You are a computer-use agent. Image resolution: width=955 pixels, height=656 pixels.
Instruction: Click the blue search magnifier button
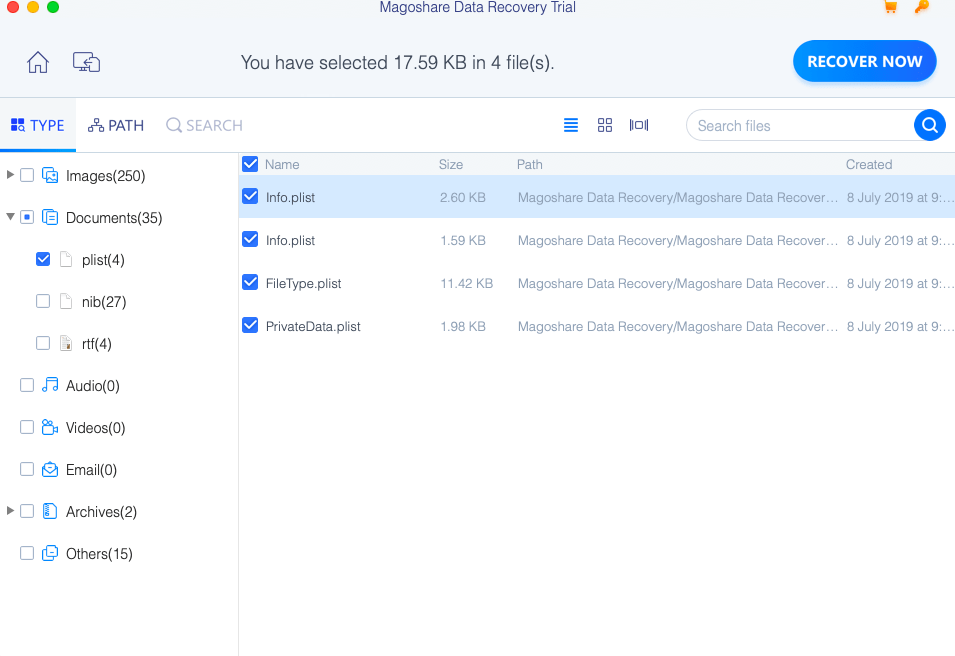coord(929,125)
